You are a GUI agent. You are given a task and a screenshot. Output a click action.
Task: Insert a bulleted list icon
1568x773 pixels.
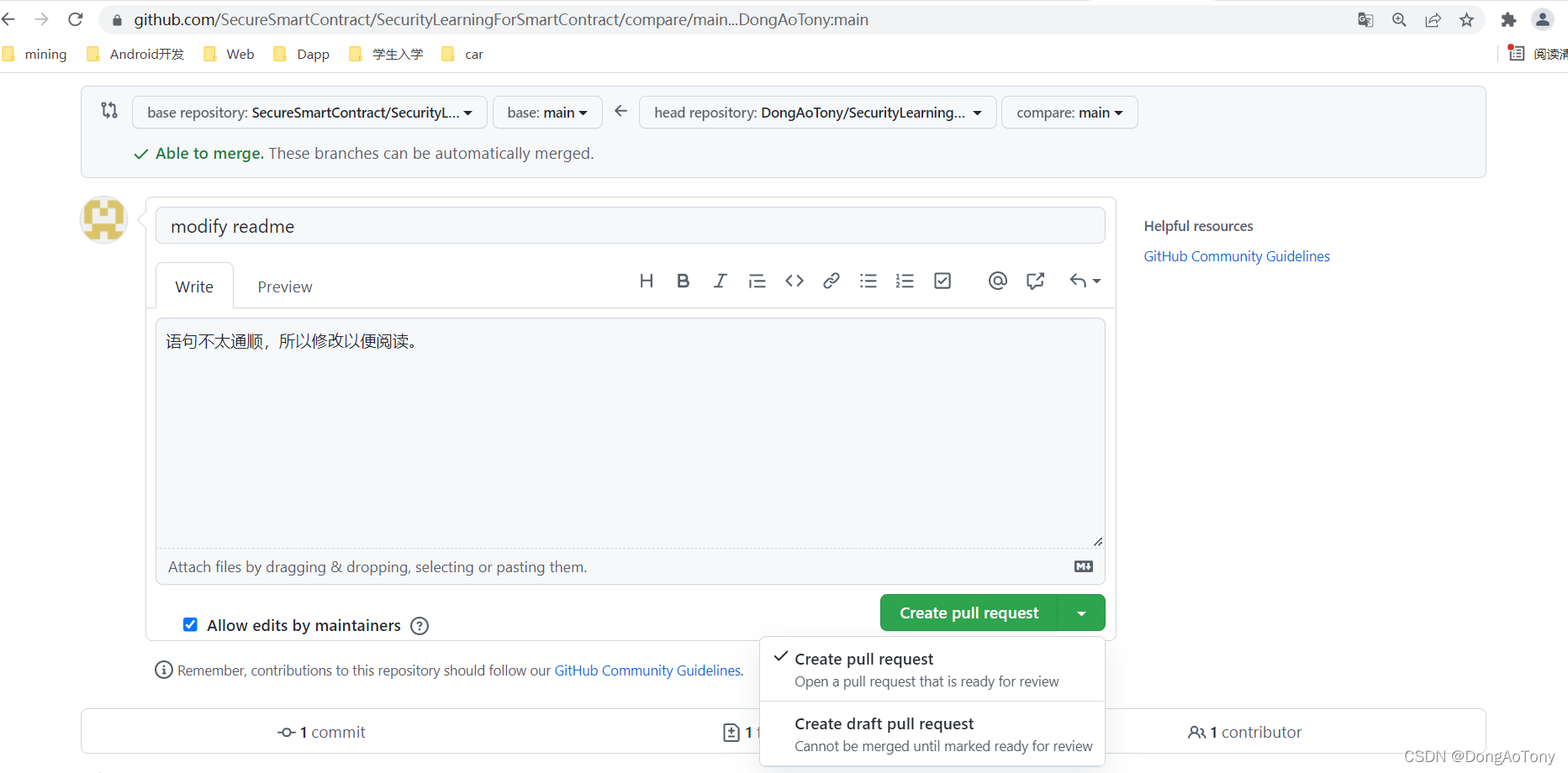point(868,281)
